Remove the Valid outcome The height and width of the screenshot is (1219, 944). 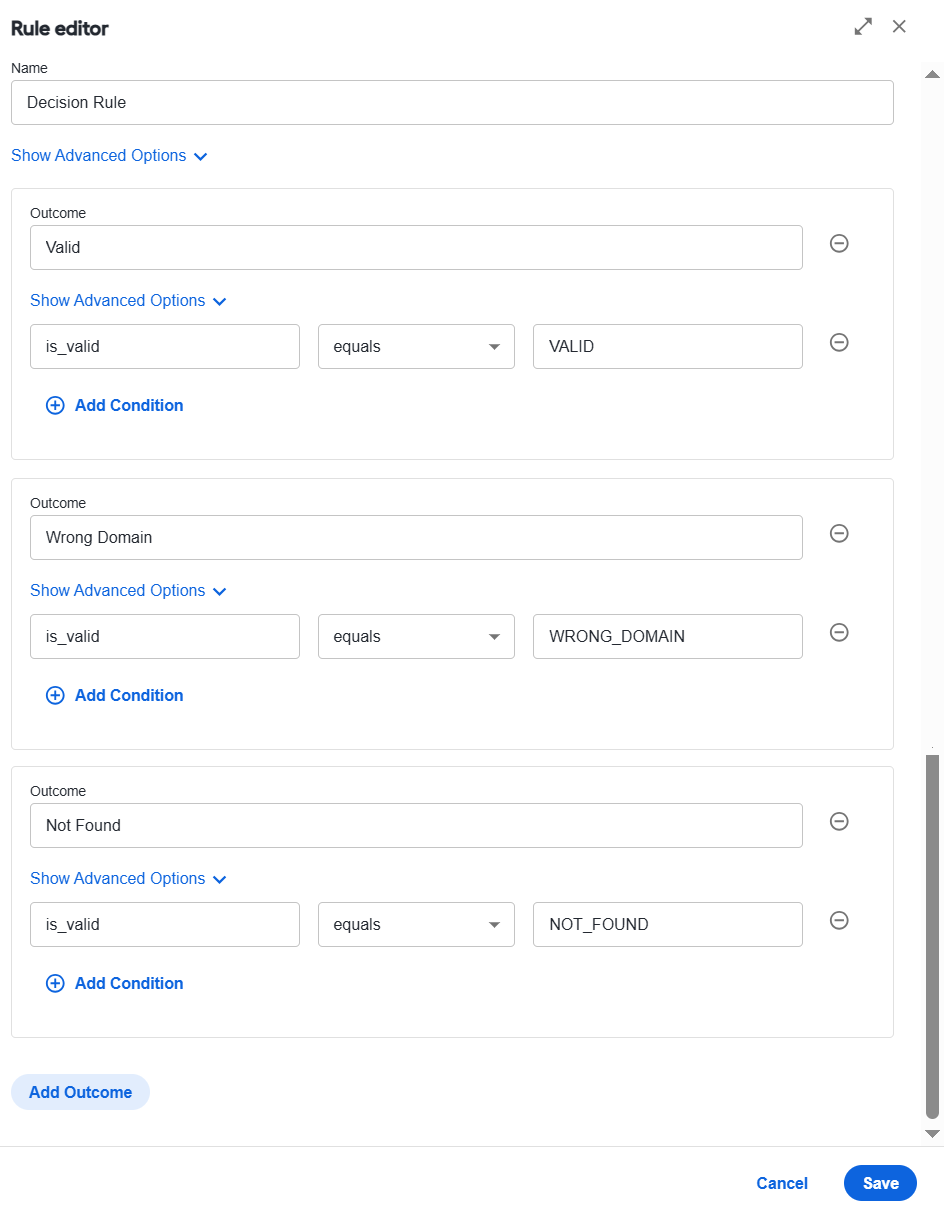pos(840,243)
